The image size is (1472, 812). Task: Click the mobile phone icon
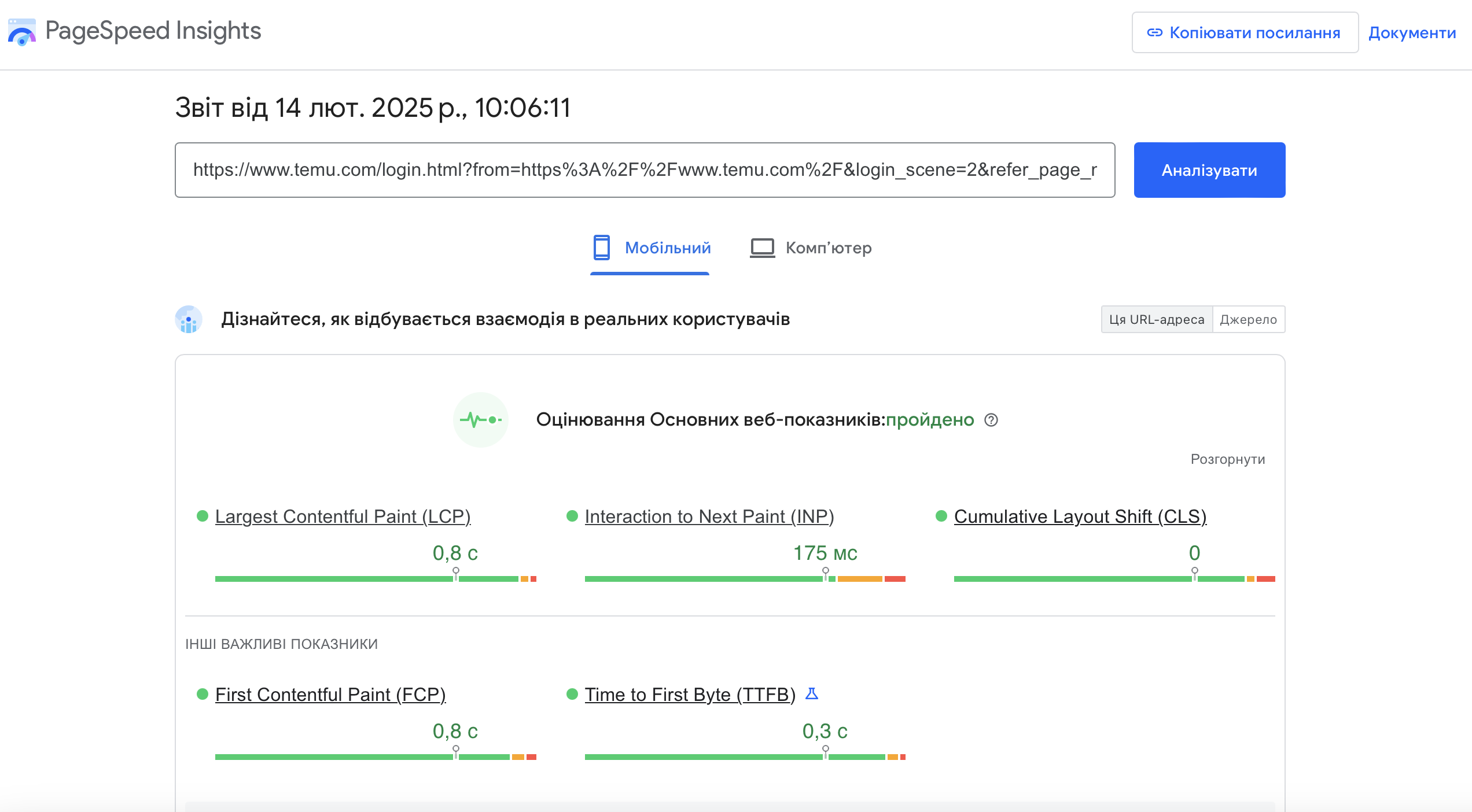click(601, 248)
